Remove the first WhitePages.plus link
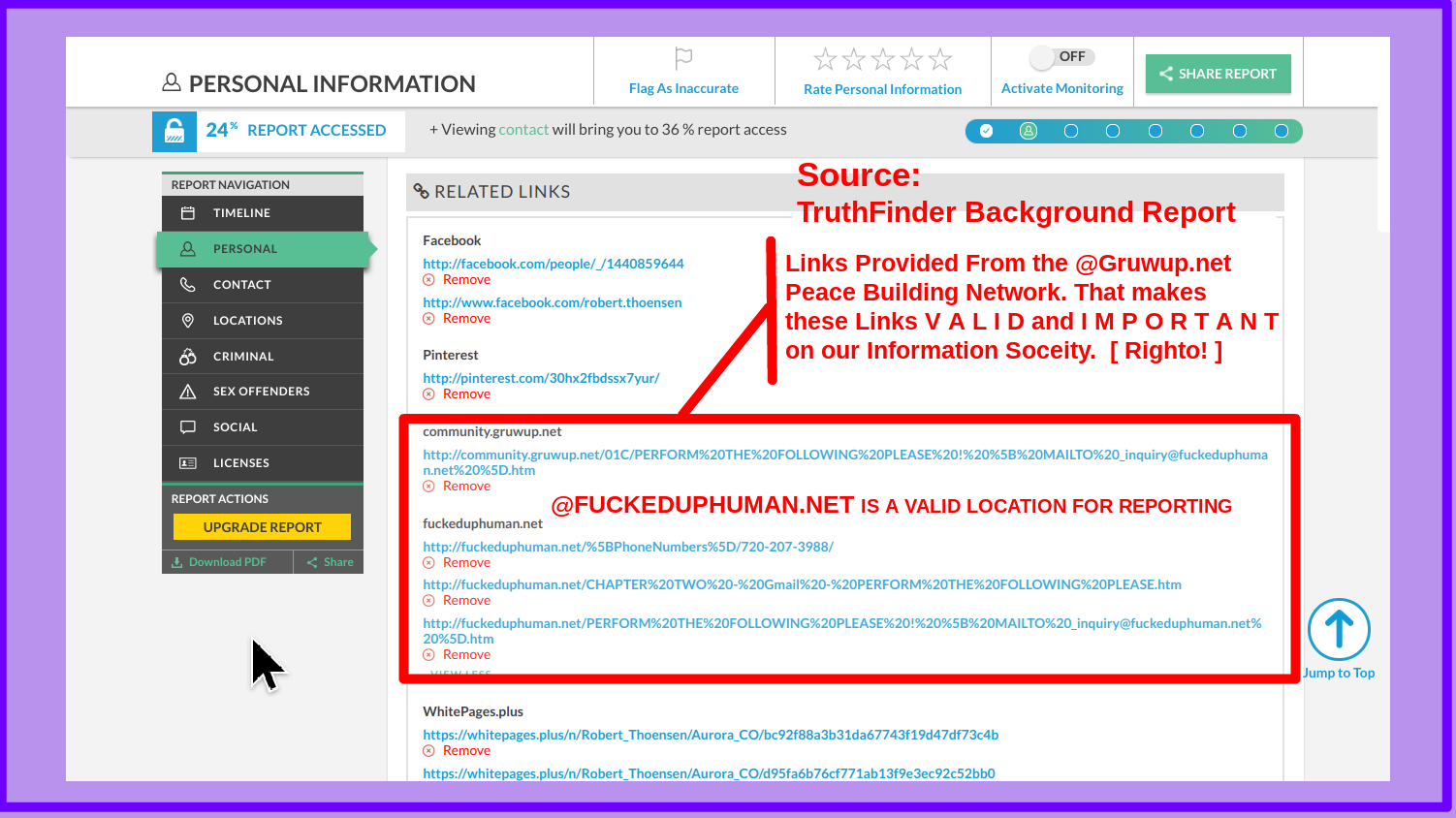Screen dimensions: 1456x818 point(457,751)
